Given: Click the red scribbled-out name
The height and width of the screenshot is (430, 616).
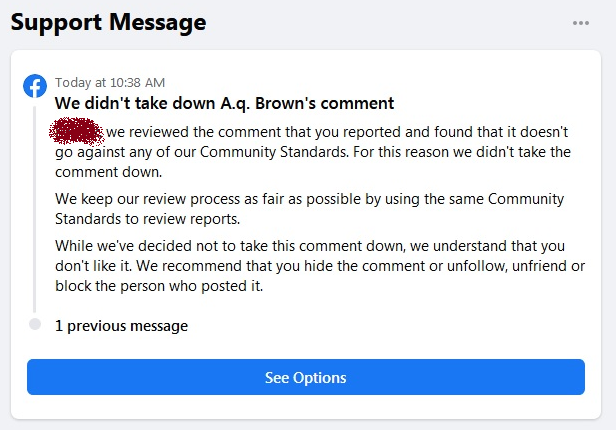Looking at the screenshot, I should (77, 131).
